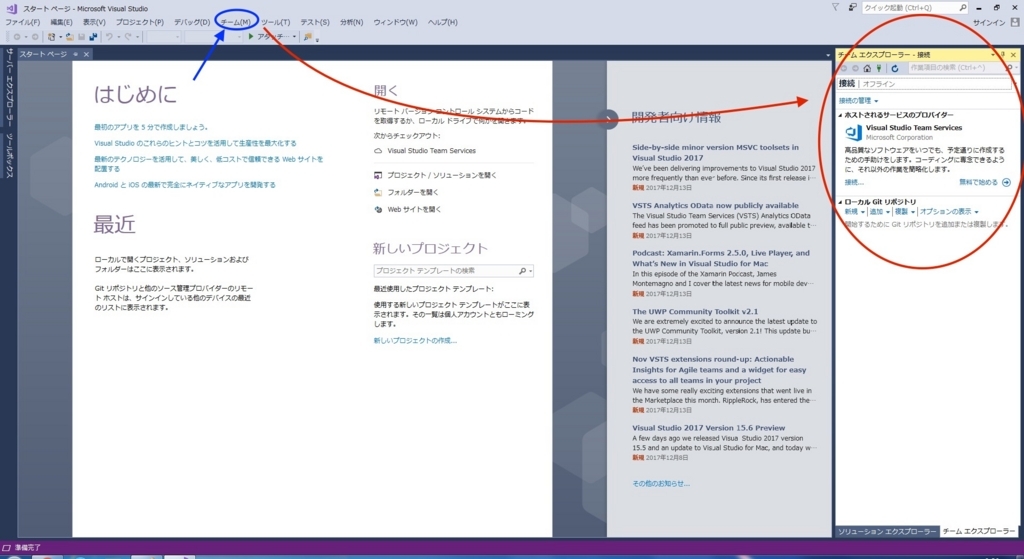The image size is (1024, 559).
Task: Click Web サイトを開く link
Action: pyautogui.click(x=414, y=210)
